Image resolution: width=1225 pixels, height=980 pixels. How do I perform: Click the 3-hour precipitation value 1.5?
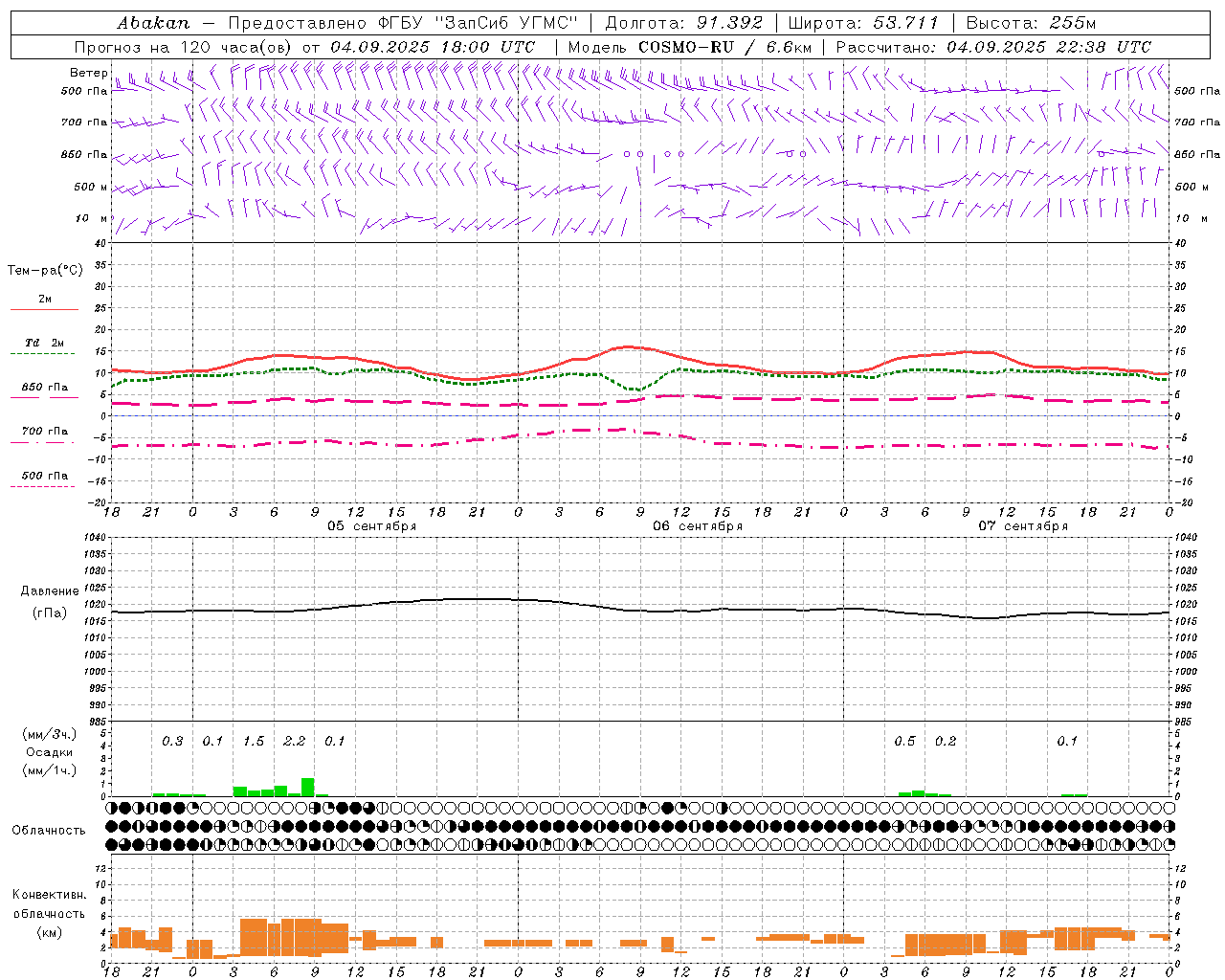pyautogui.click(x=254, y=741)
